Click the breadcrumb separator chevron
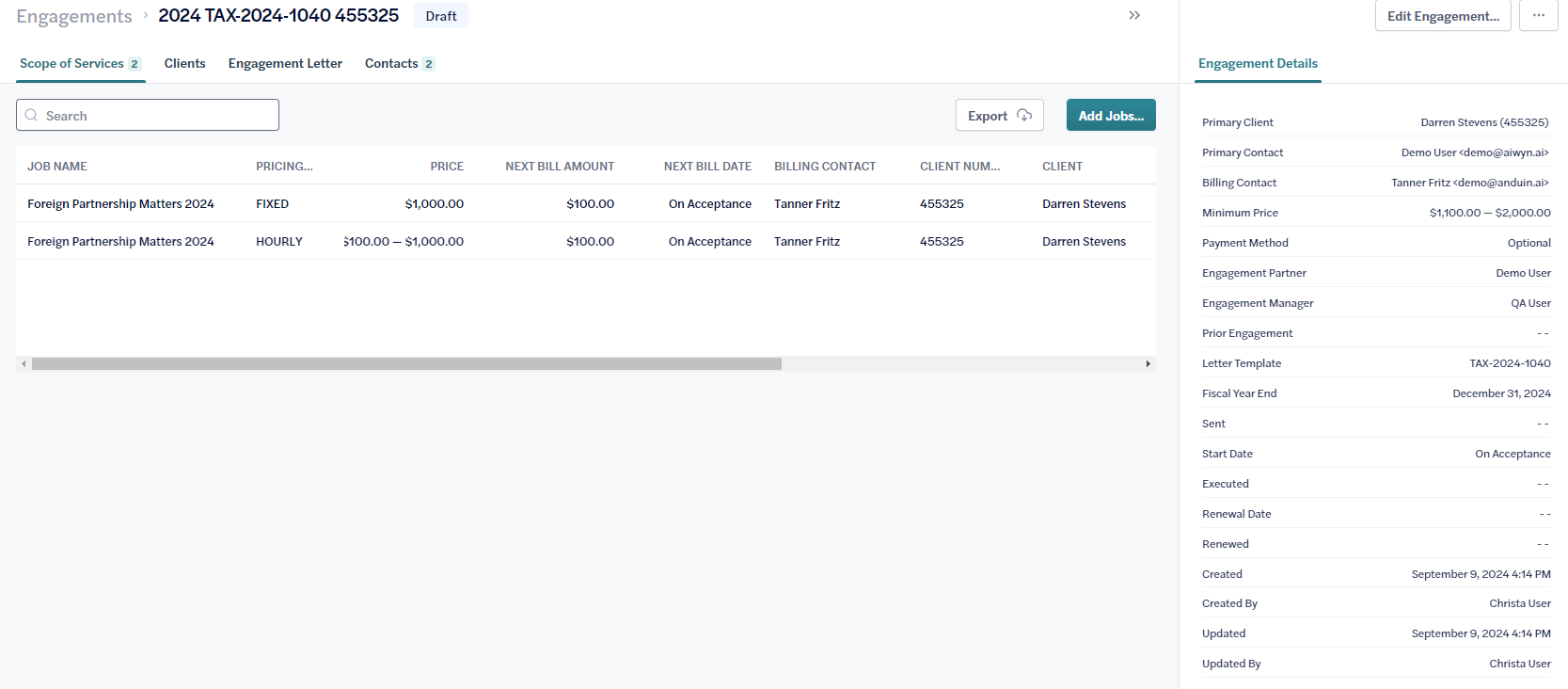This screenshot has width=1568, height=689. pos(146,15)
